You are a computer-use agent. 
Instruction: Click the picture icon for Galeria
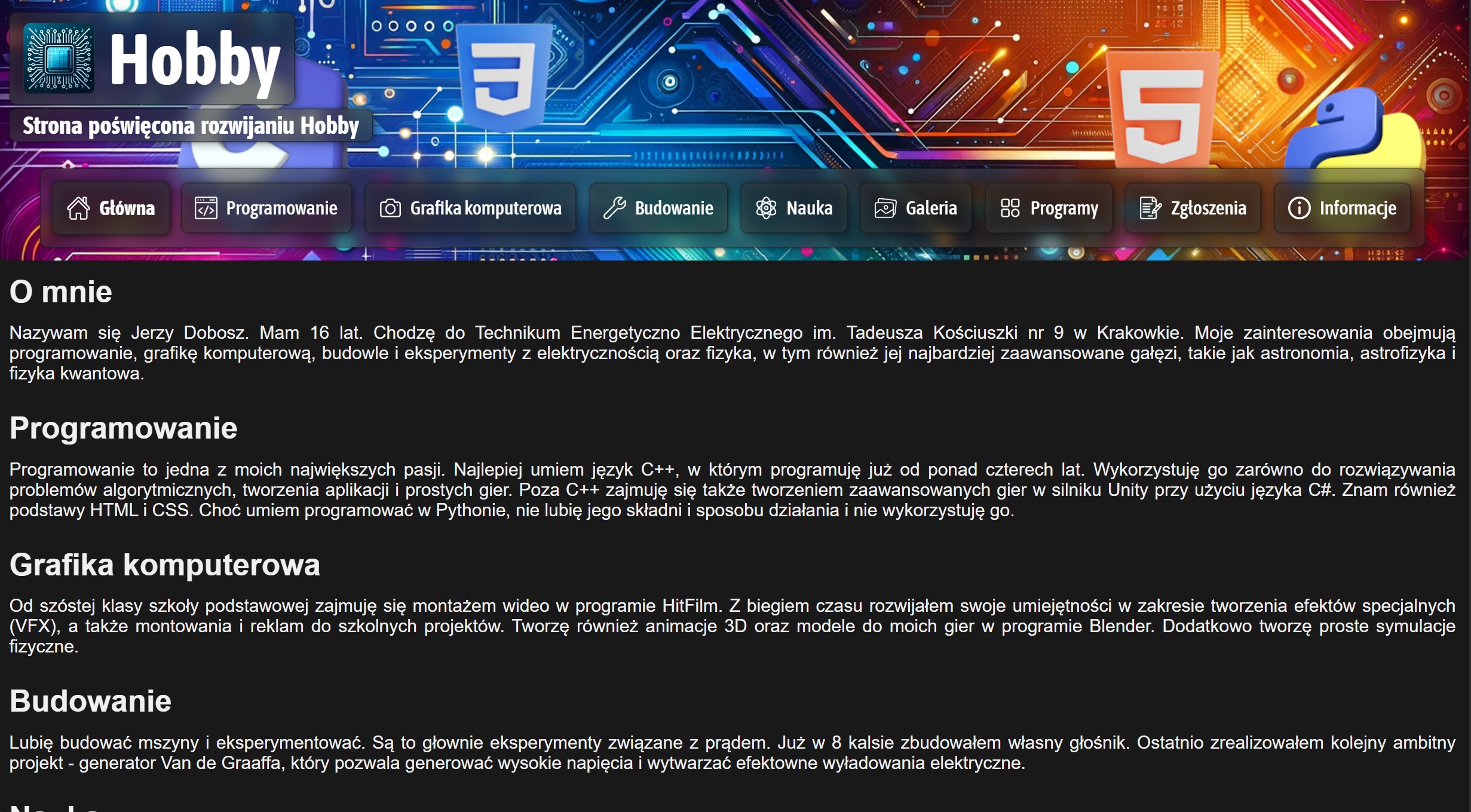point(885,209)
